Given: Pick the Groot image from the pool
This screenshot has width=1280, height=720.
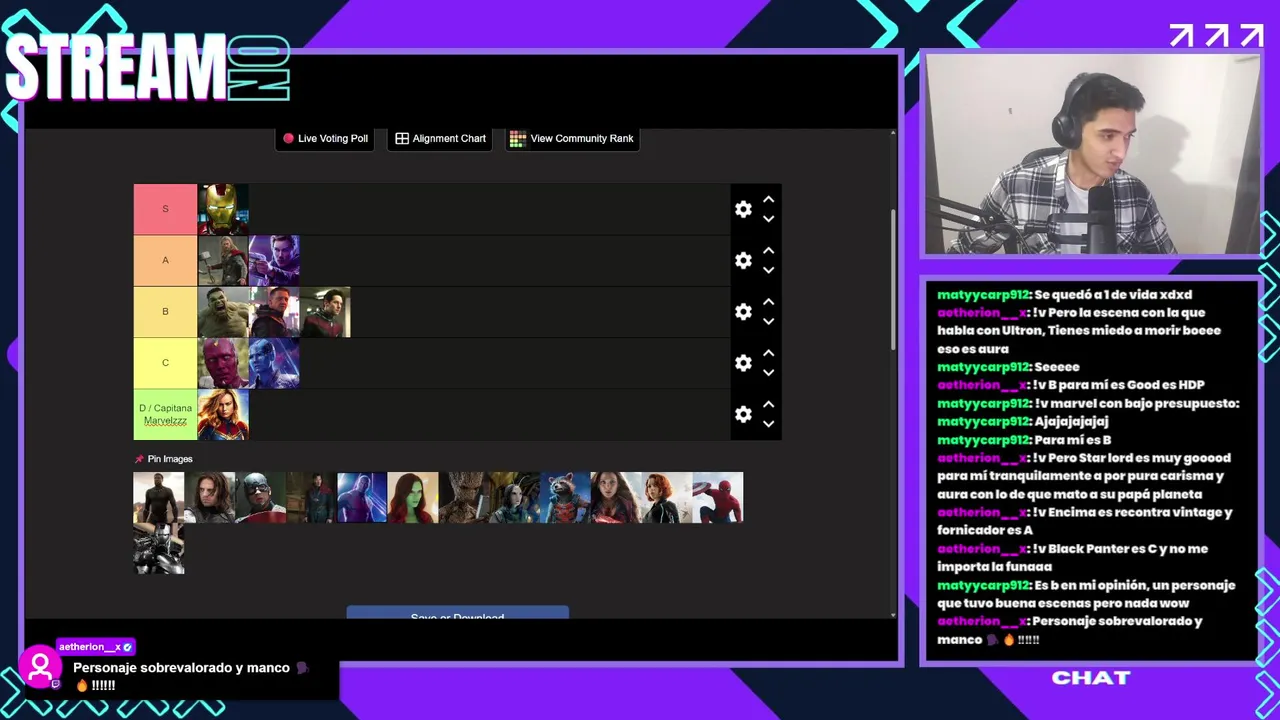Looking at the screenshot, I should tap(464, 497).
